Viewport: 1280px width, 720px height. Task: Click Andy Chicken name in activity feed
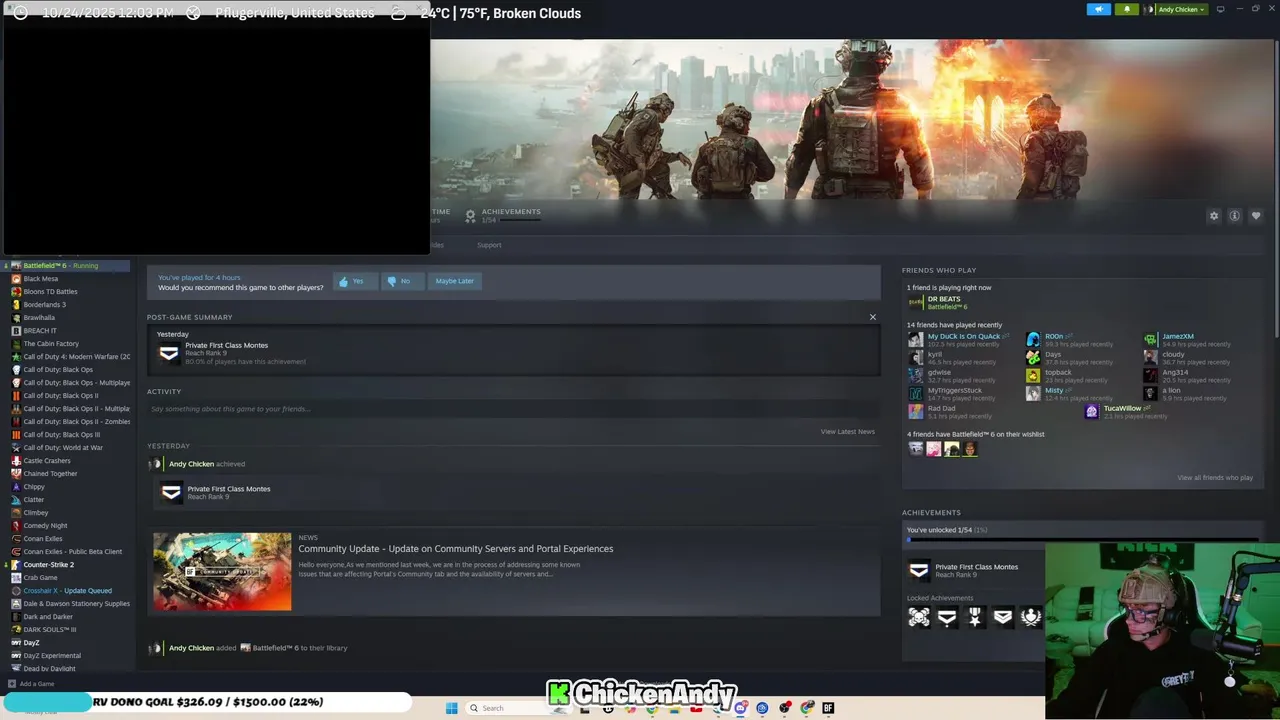click(191, 464)
